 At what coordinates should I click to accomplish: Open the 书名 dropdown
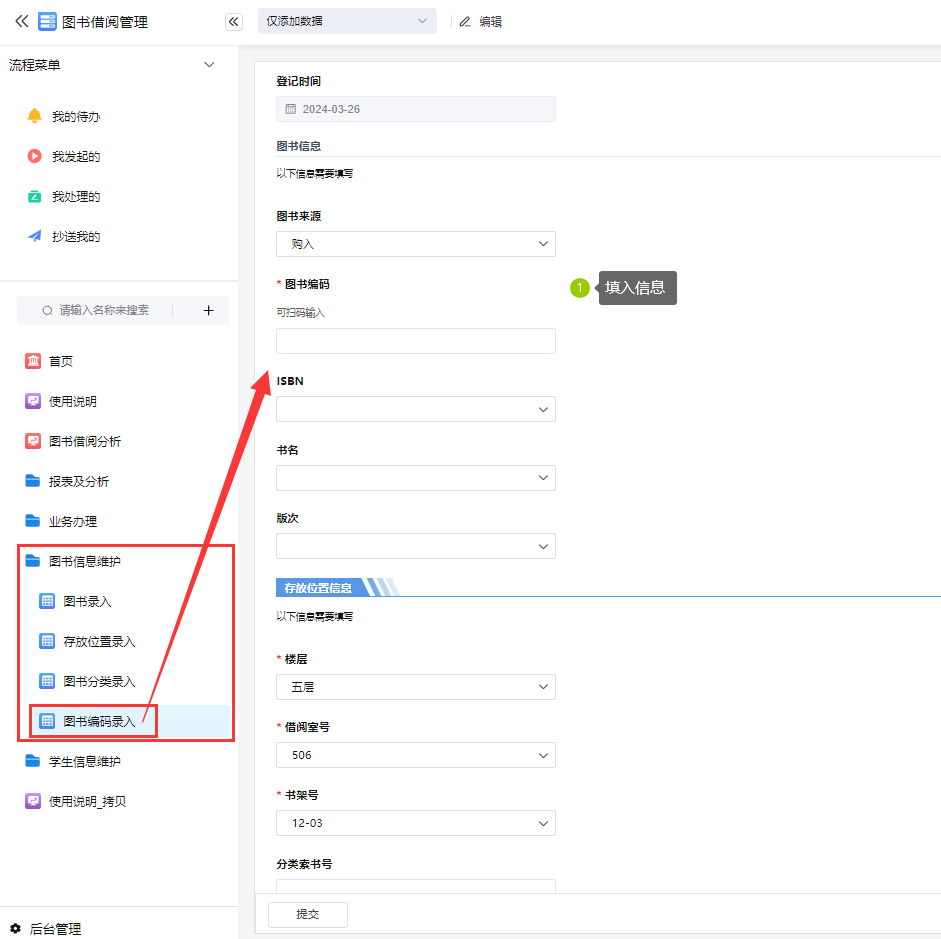416,478
